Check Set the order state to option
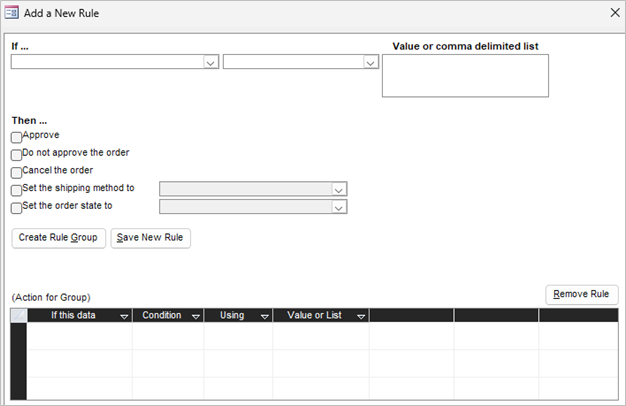 (16, 208)
